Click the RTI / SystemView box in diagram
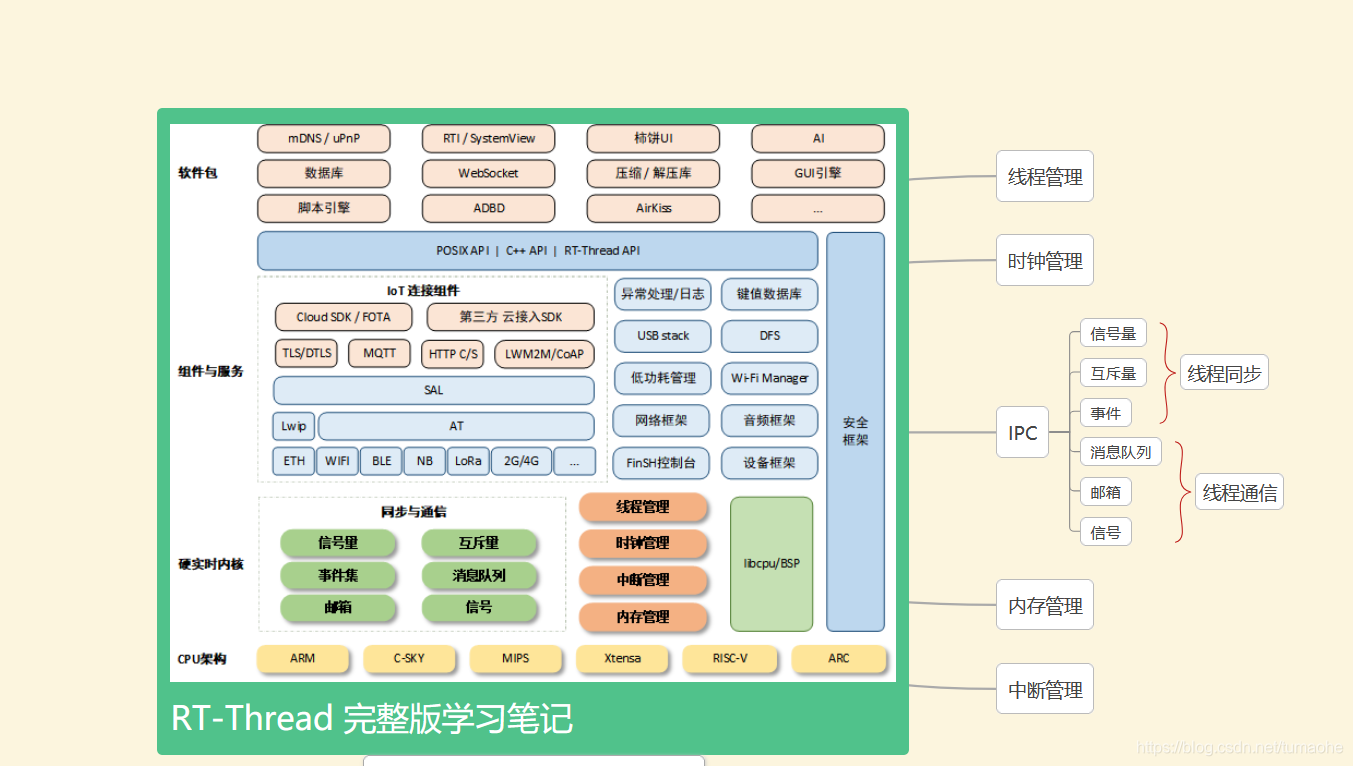This screenshot has width=1353, height=766. click(488, 139)
